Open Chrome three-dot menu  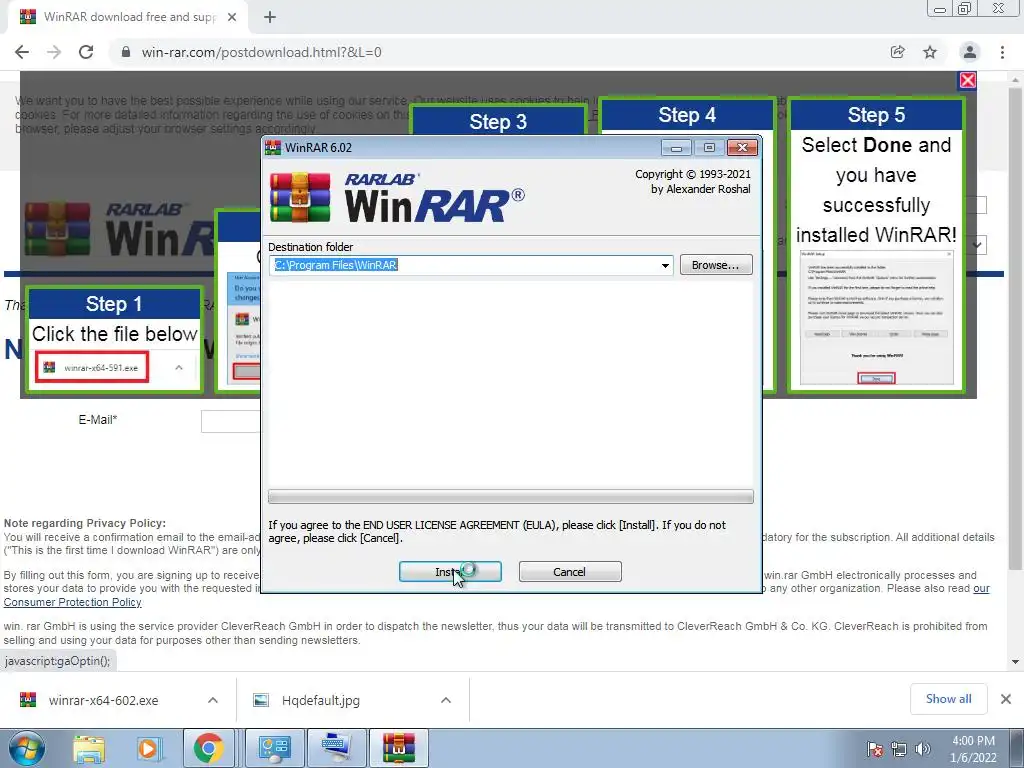1002,52
